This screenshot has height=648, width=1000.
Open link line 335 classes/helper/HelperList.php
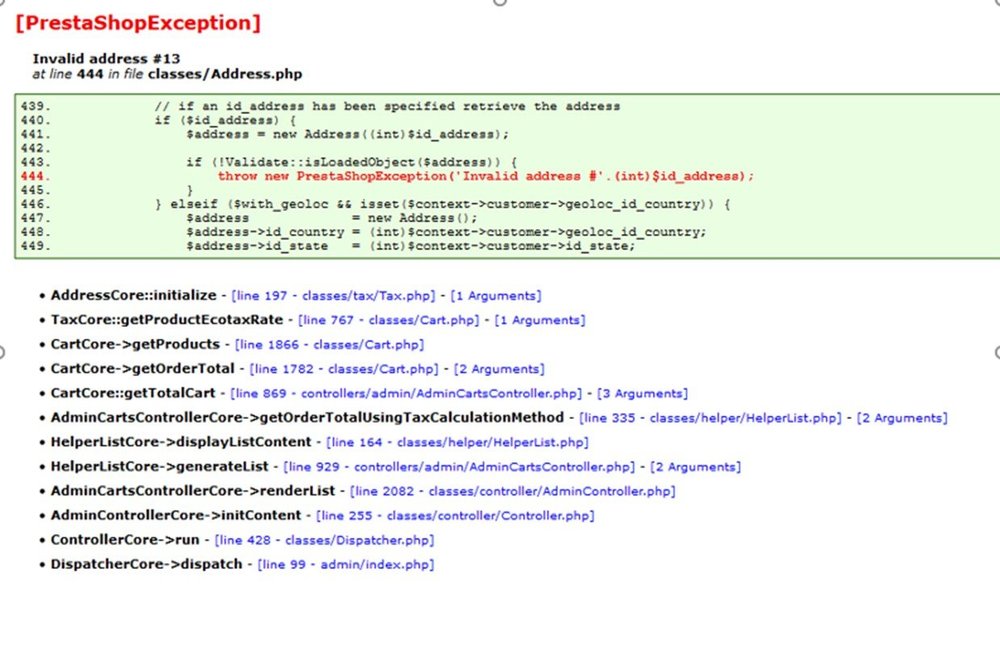coord(710,418)
